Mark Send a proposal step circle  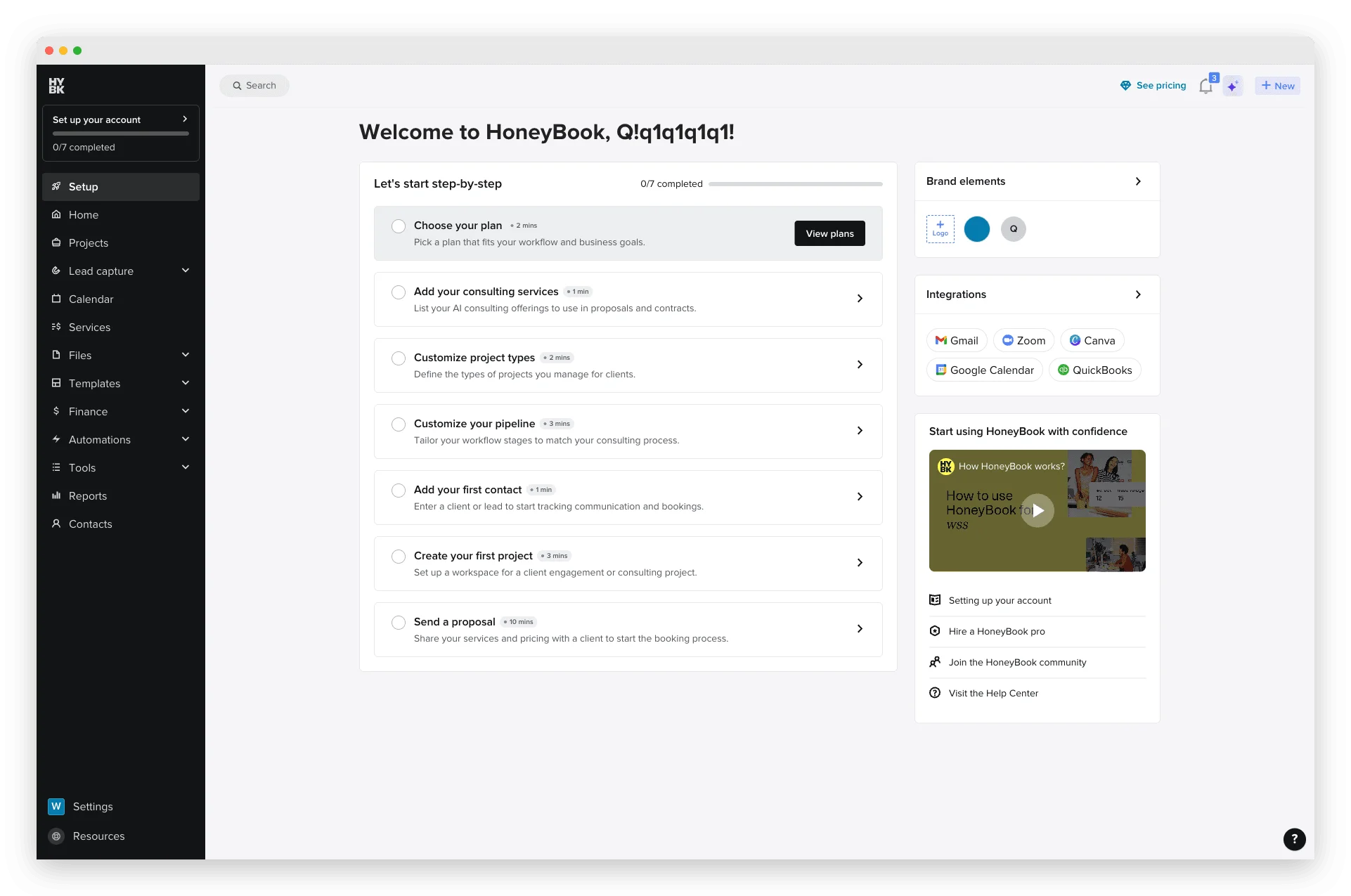pos(399,622)
